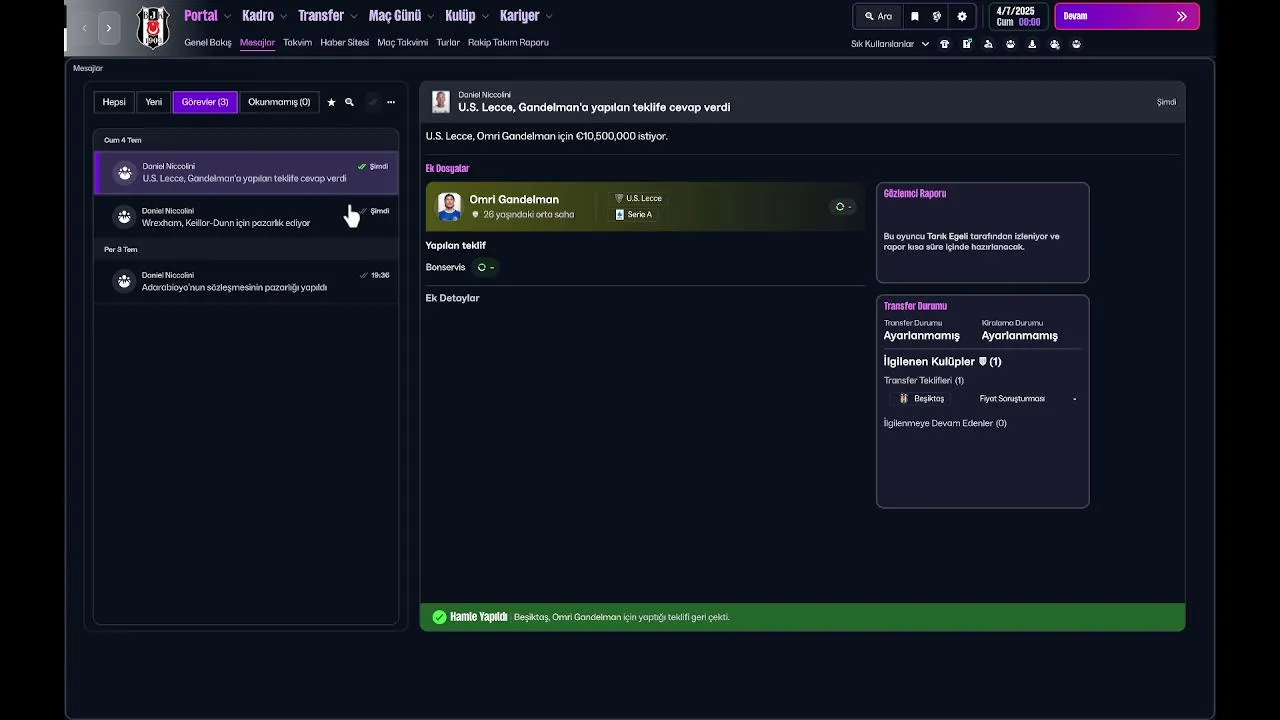This screenshot has height=720, width=1280.
Task: Open the Ara search box
Action: click(878, 16)
